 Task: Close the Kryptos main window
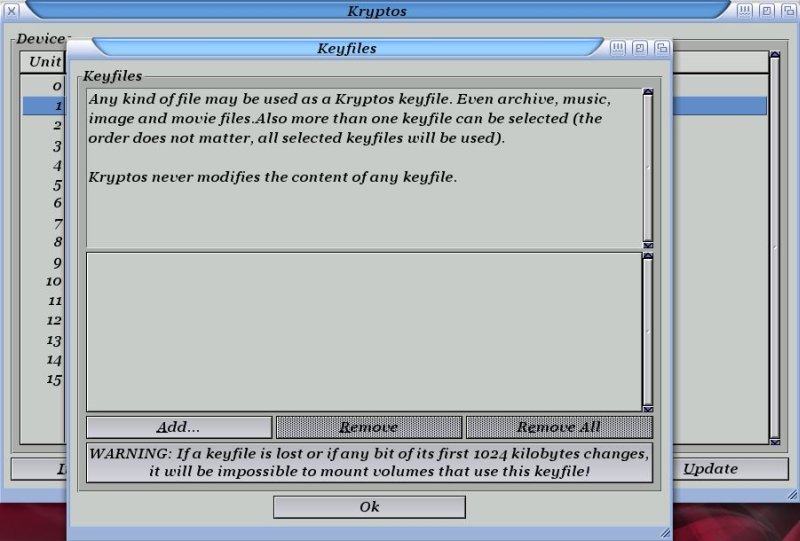point(11,11)
